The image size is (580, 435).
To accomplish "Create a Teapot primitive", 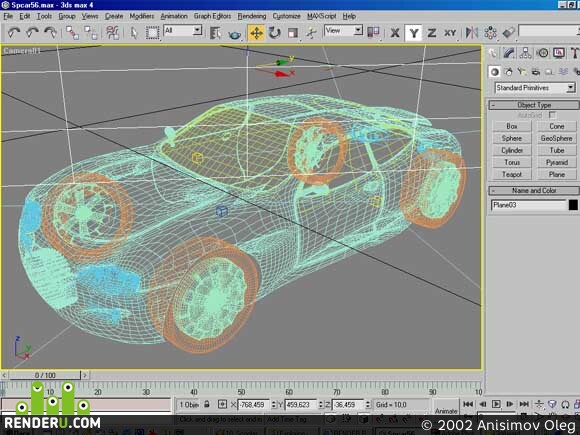I will point(512,174).
